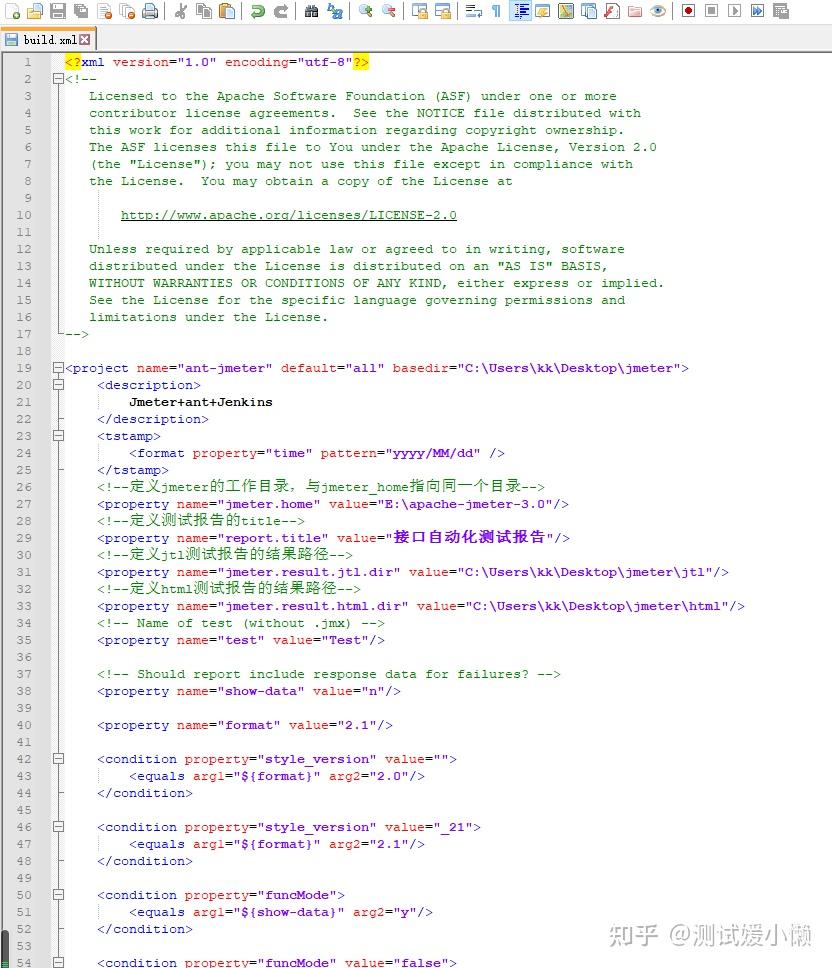Viewport: 832px width, 968px height.
Task: Collapse the description element fold
Action: coord(58,385)
